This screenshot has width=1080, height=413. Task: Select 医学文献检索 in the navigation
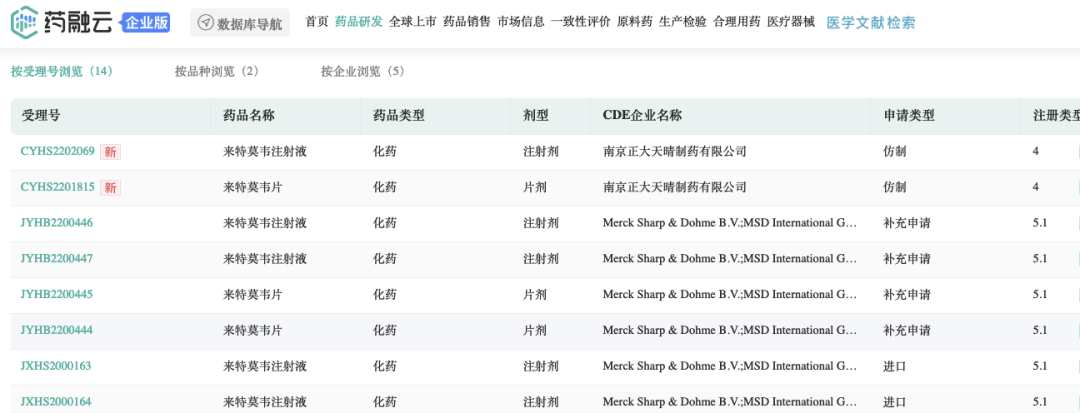[871, 22]
